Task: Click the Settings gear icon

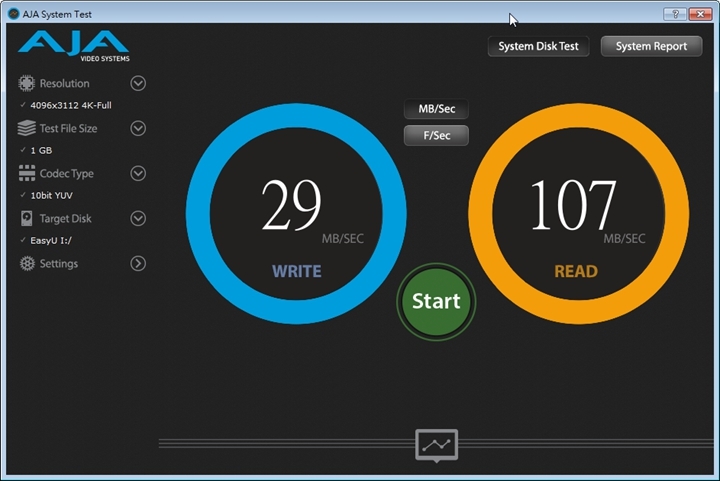Action: click(27, 263)
